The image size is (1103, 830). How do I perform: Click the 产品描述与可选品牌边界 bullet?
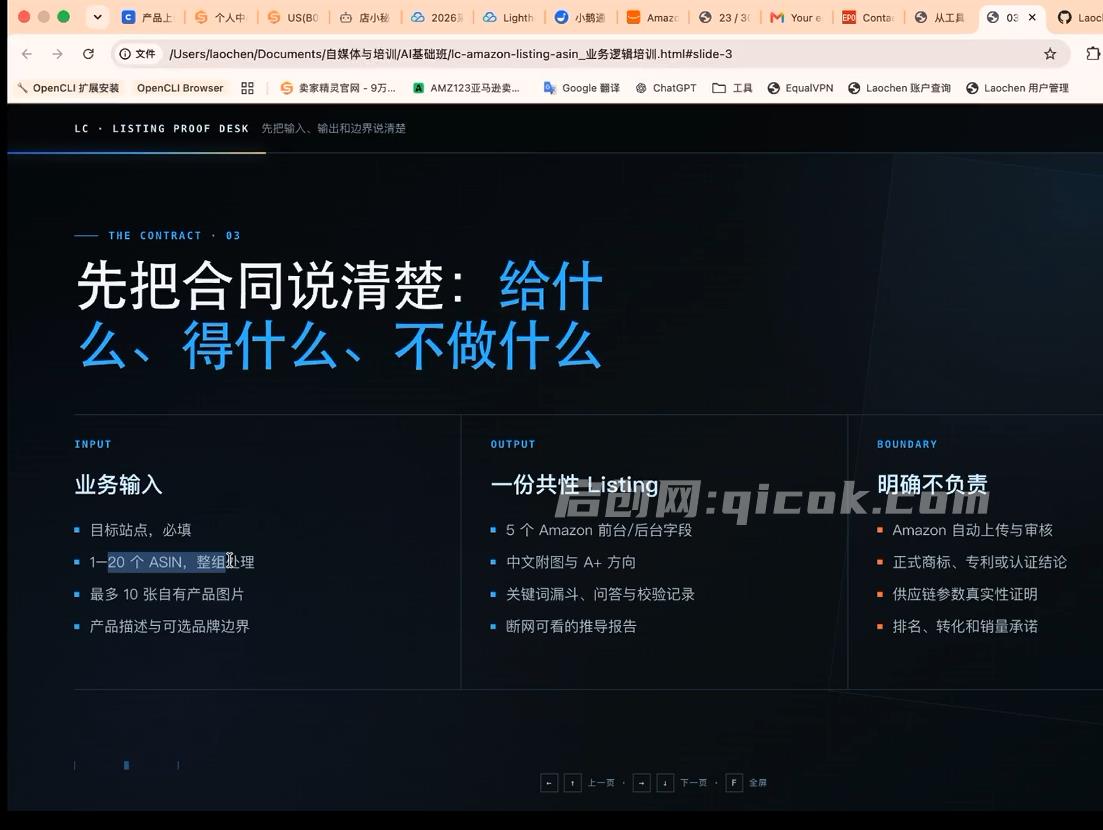(170, 627)
